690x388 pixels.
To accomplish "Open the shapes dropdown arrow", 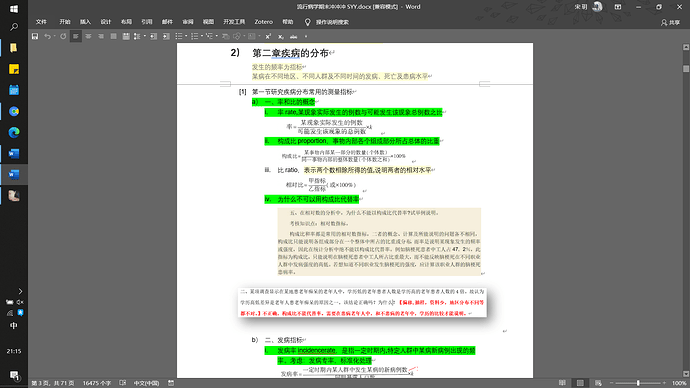I will click(x=244, y=37).
